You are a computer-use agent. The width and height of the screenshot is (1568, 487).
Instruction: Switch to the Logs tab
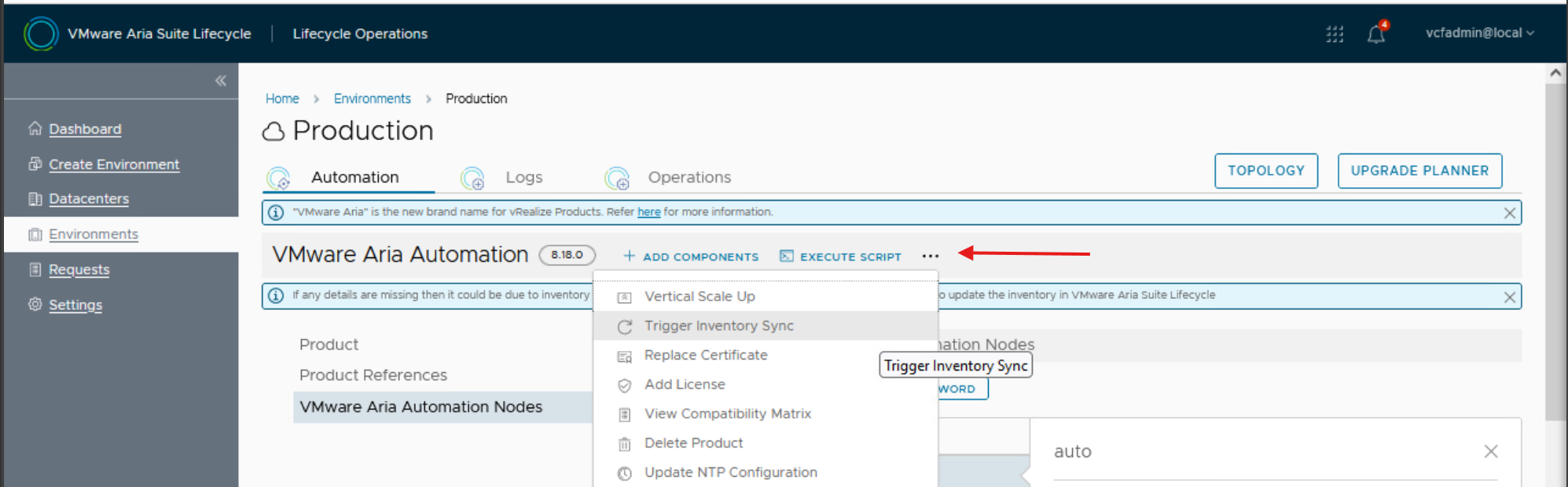(523, 178)
